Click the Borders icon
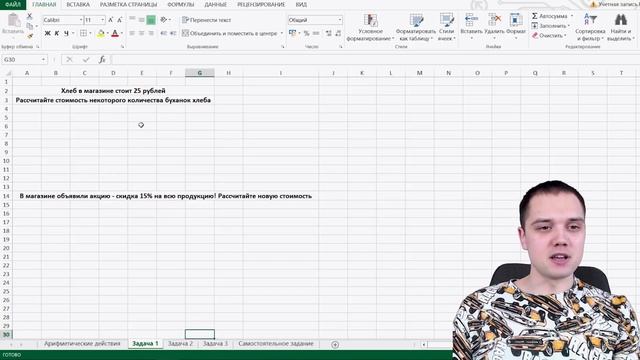 83,33
